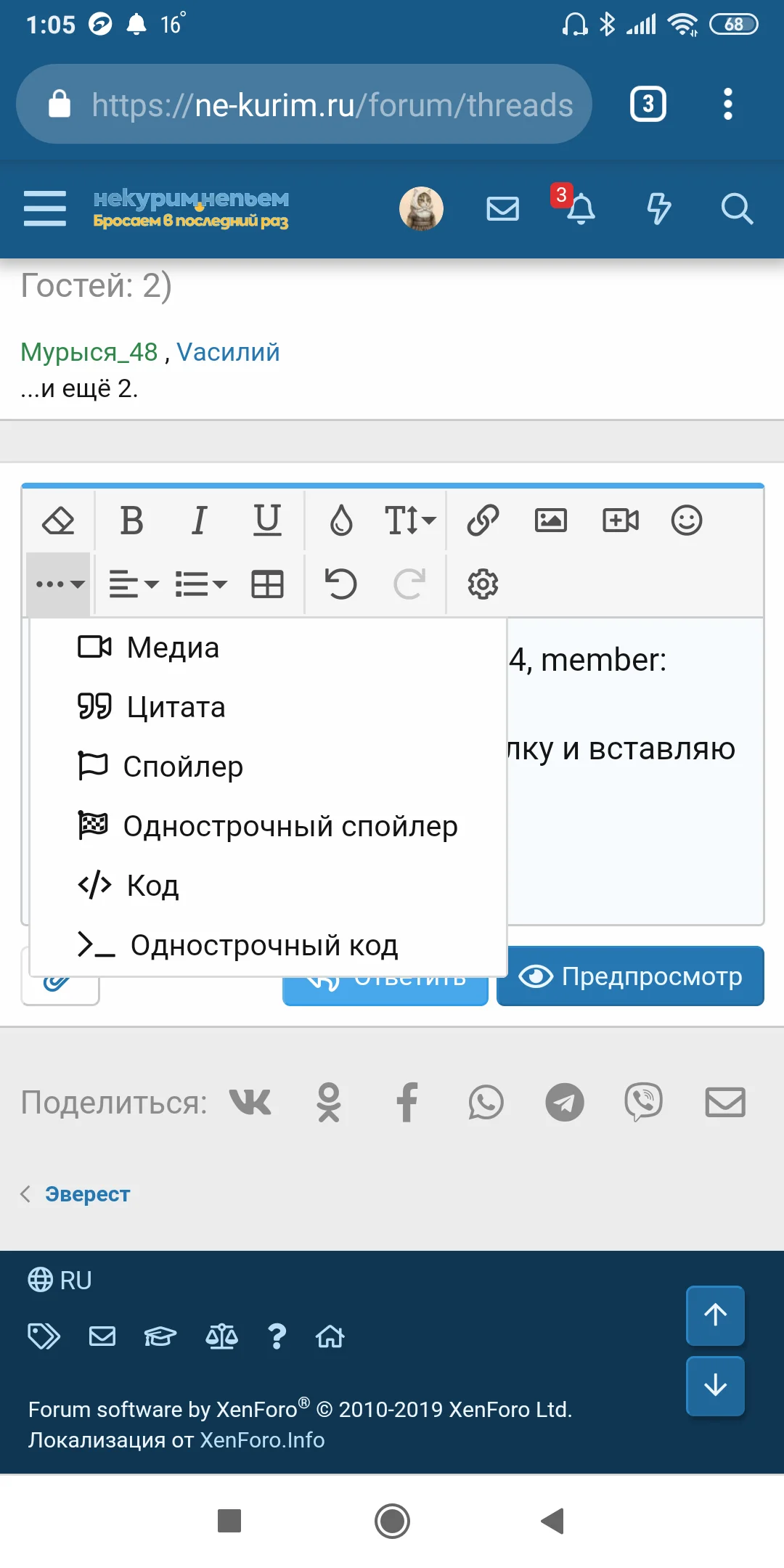Tap the browser address bar
Image resolution: width=784 pixels, height=1568 pixels.
point(305,105)
